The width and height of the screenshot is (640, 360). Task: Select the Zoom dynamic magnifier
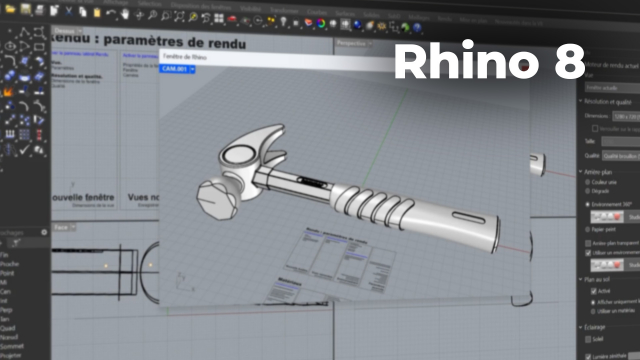tap(152, 16)
